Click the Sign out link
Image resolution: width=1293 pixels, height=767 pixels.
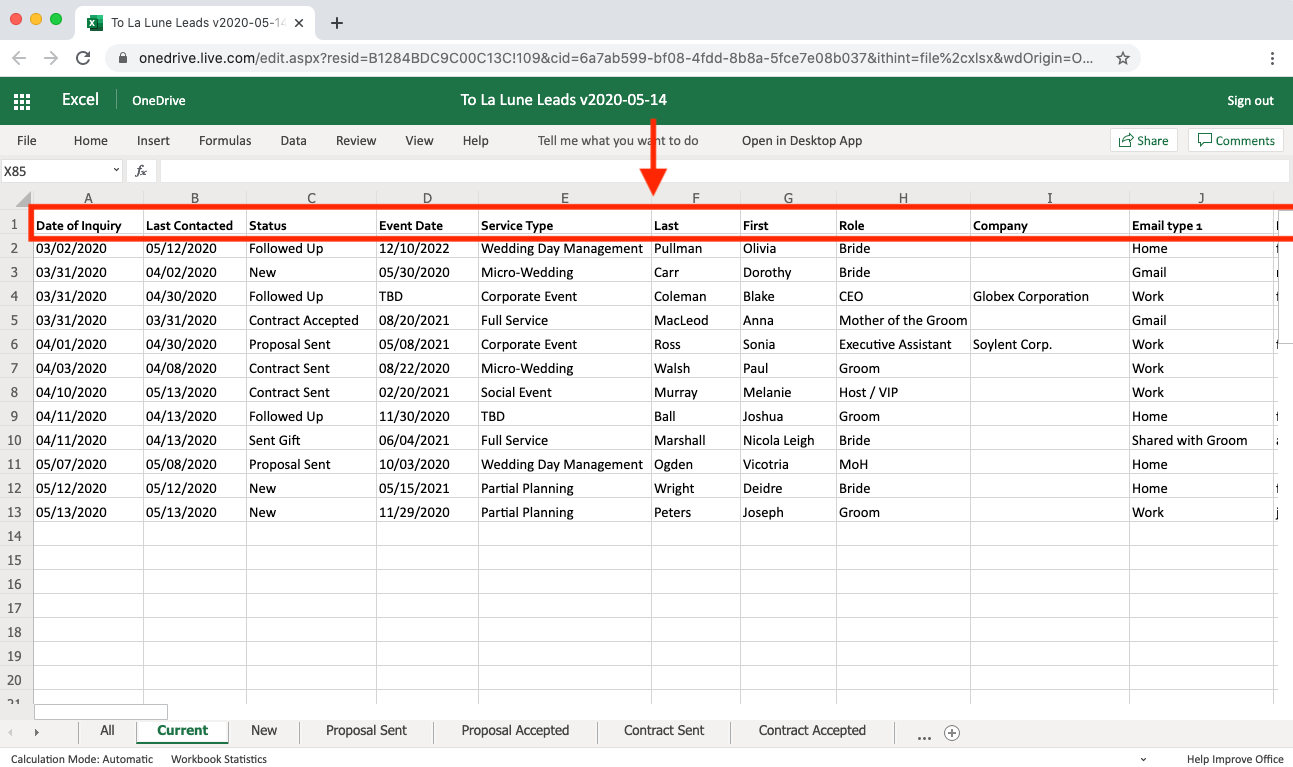(1250, 101)
